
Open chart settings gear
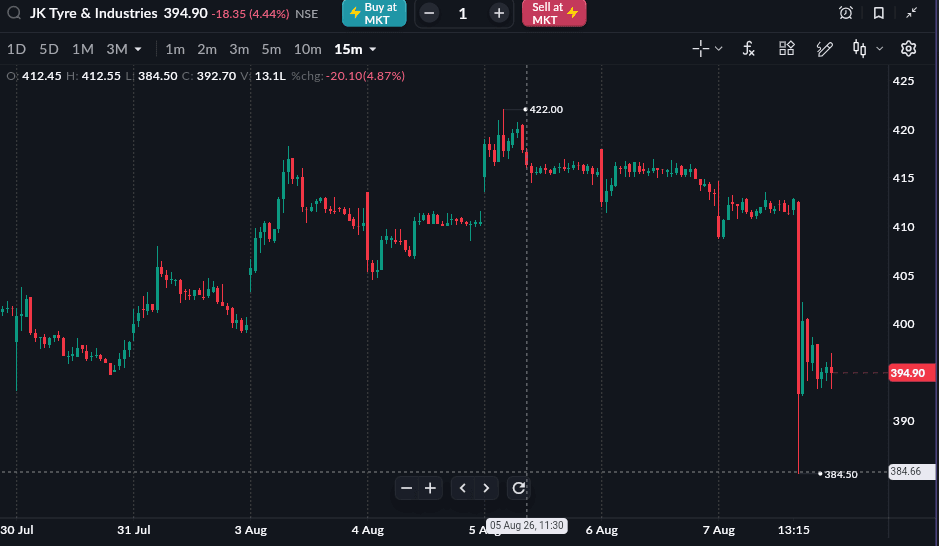[908, 48]
